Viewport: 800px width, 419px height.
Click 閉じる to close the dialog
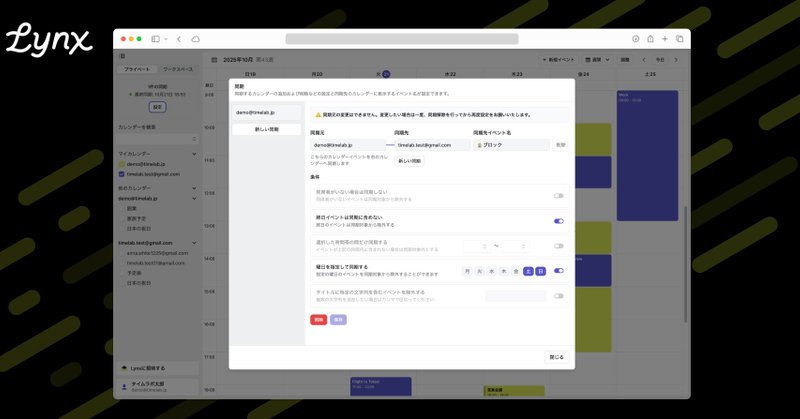tap(556, 357)
